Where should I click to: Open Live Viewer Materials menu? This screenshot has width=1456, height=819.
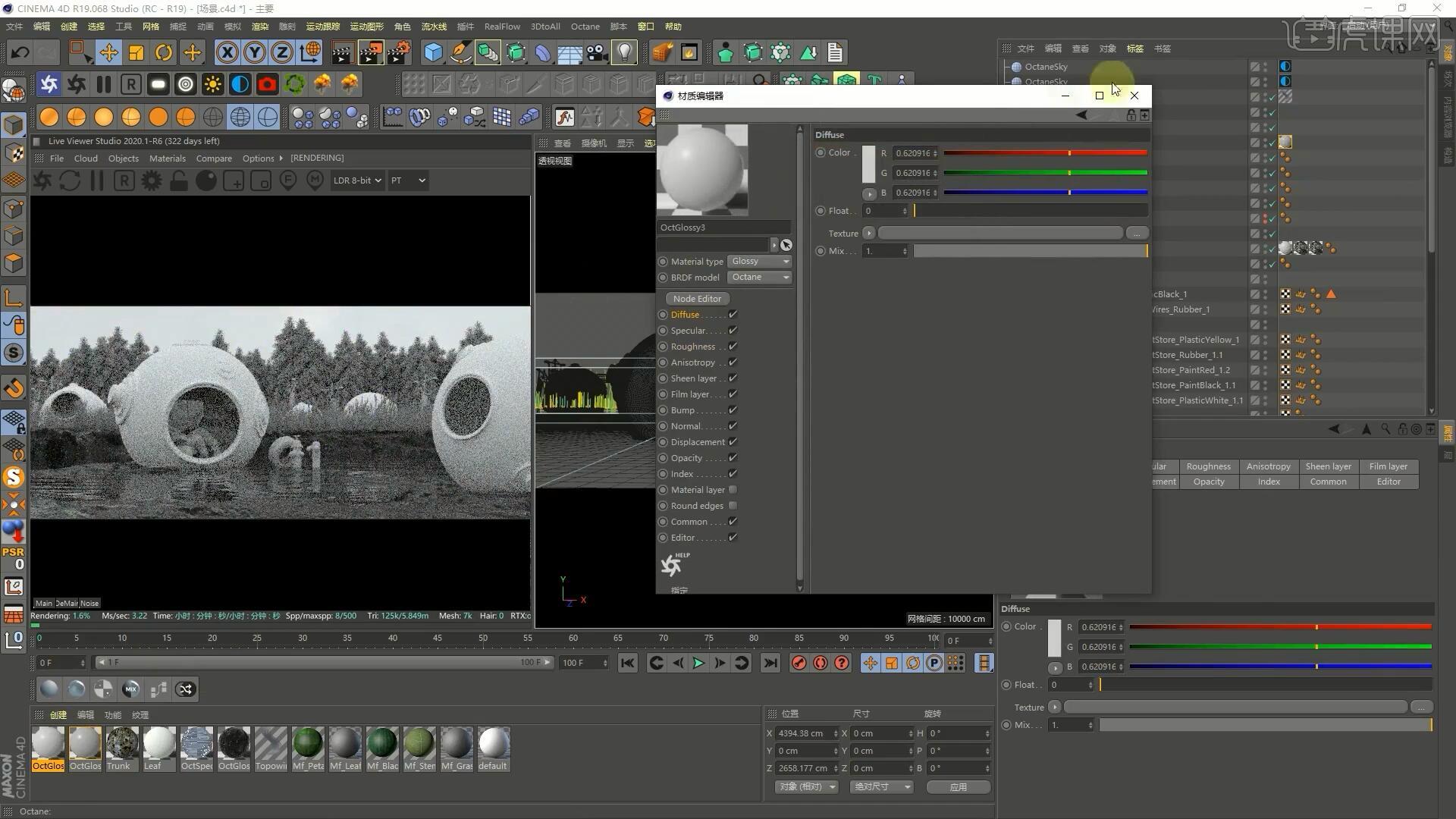point(167,158)
